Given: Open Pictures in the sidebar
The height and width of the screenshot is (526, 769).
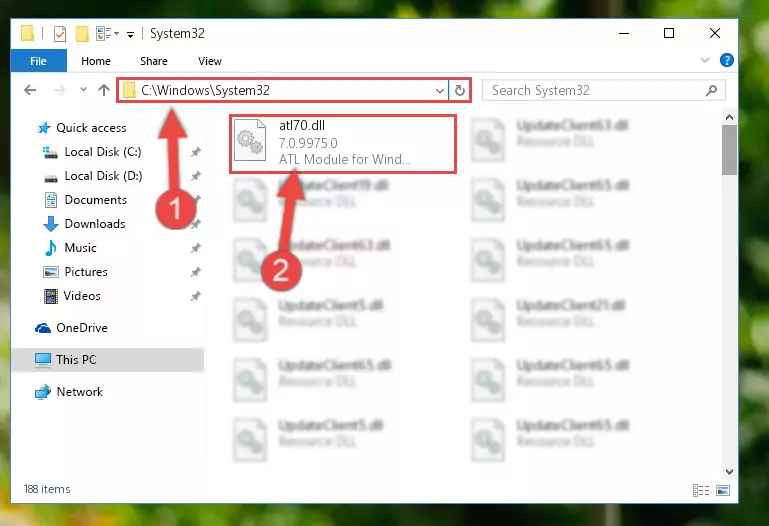Looking at the screenshot, I should 86,272.
